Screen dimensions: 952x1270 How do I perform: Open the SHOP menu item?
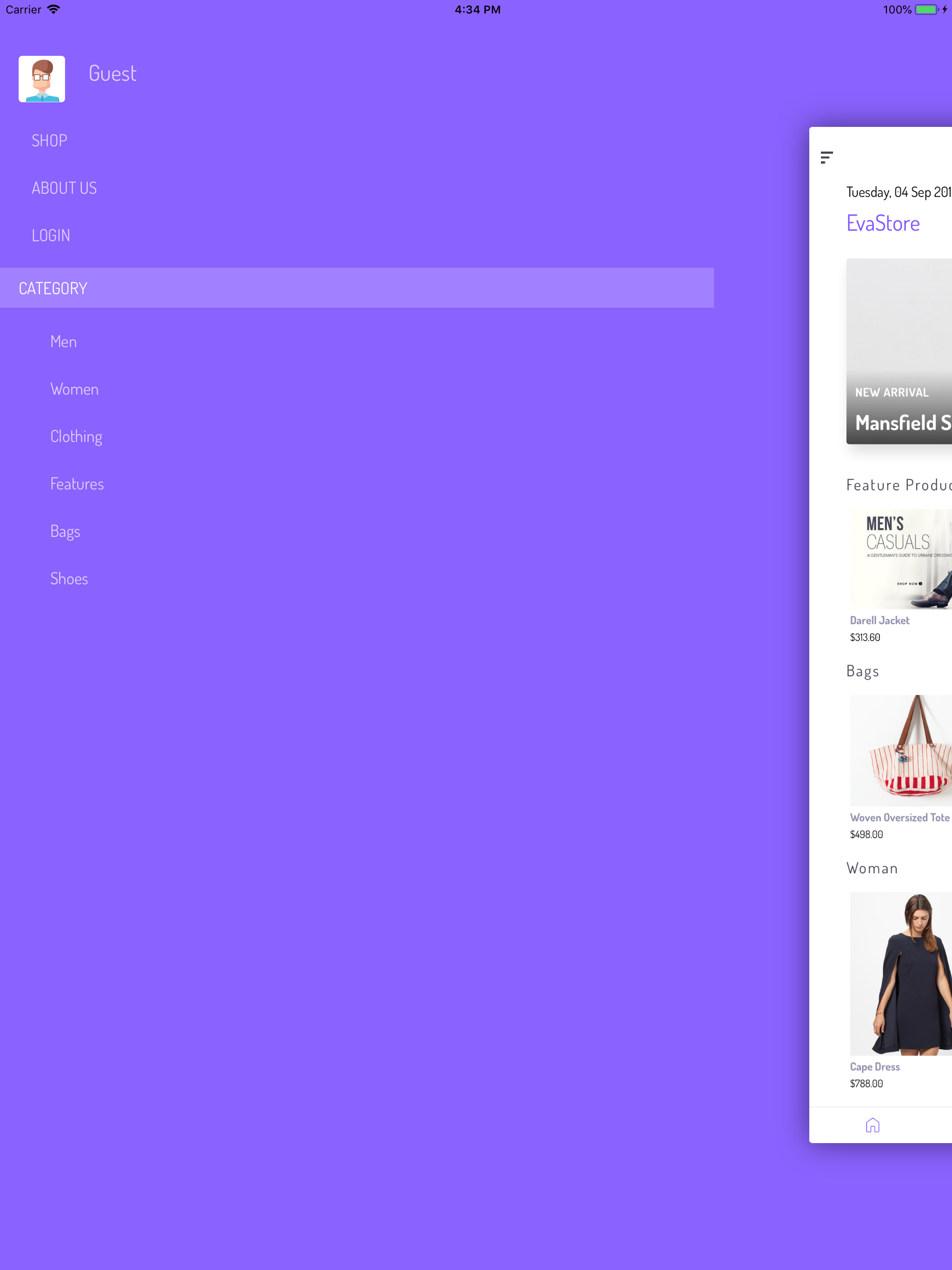click(x=49, y=141)
